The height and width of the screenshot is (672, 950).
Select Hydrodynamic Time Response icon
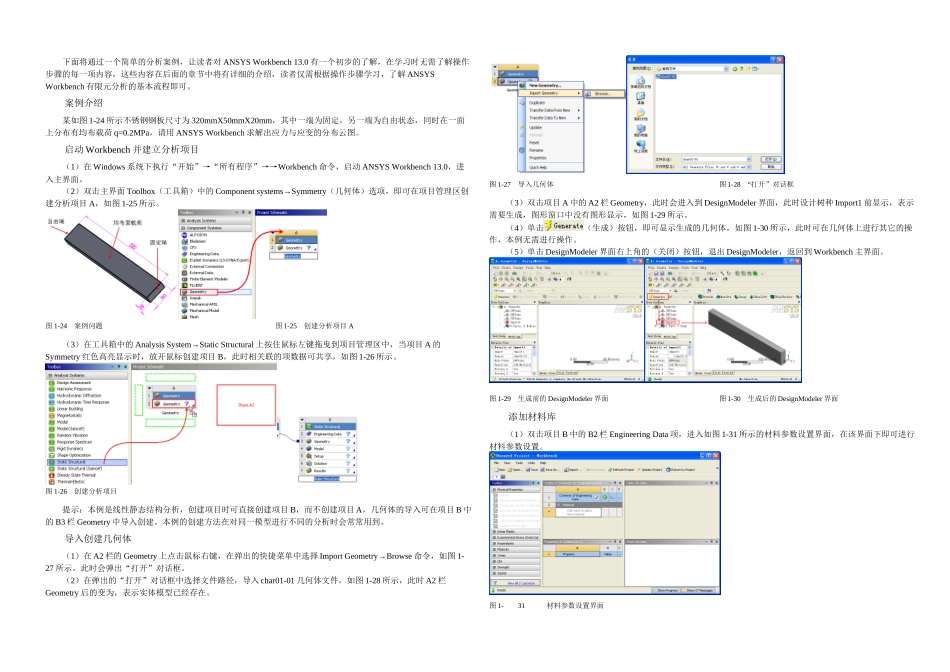point(51,402)
